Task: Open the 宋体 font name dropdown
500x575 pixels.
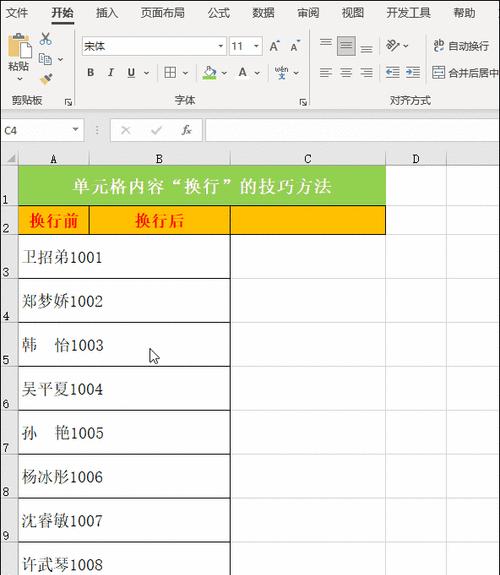Action: 220,46
